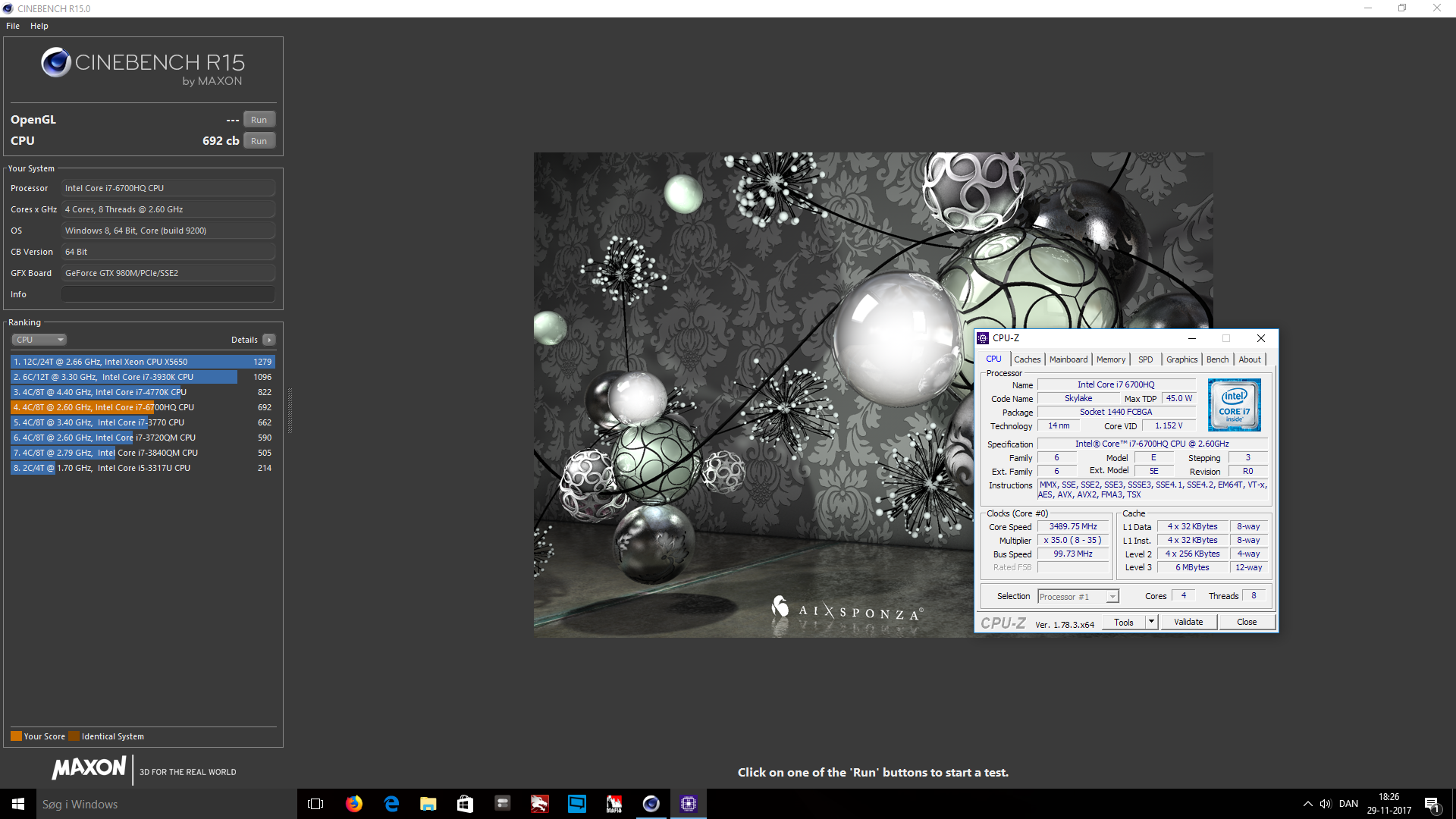This screenshot has height=819, width=1456.
Task: Run the CPU benchmark test
Action: click(259, 141)
